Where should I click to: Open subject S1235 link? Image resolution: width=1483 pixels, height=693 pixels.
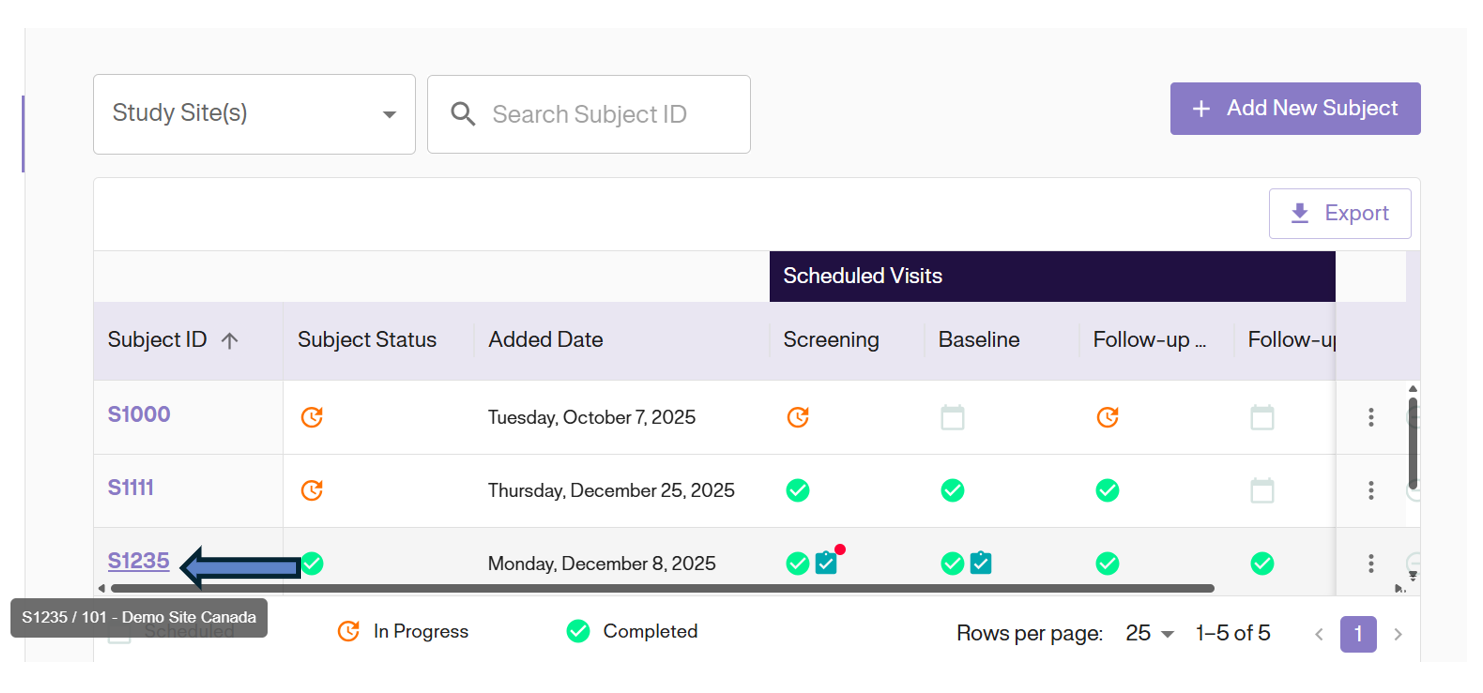(138, 561)
